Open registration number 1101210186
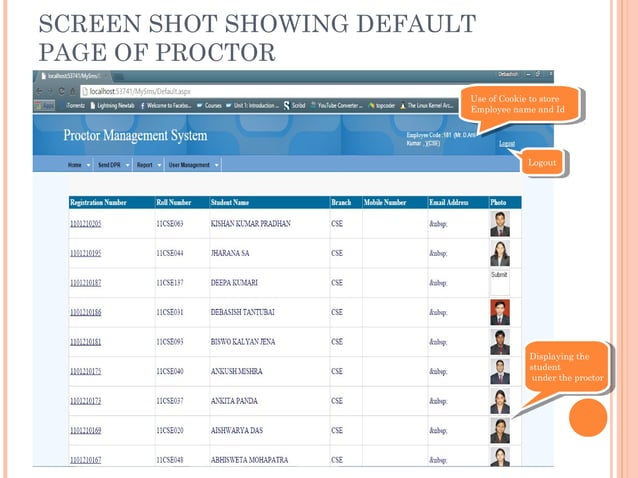The height and width of the screenshot is (478, 638). click(85, 313)
